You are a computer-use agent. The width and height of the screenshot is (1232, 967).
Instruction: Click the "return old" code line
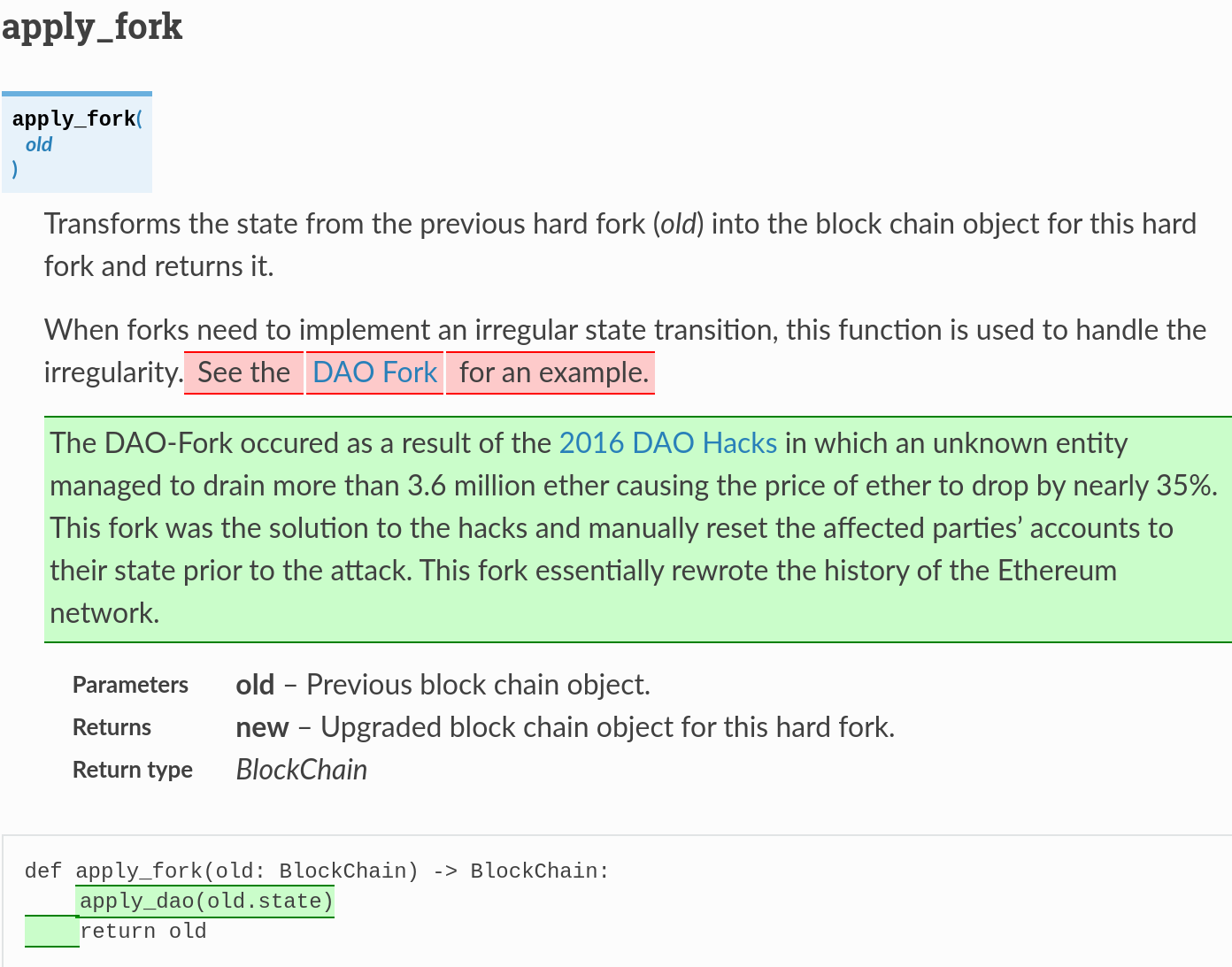coord(143,932)
